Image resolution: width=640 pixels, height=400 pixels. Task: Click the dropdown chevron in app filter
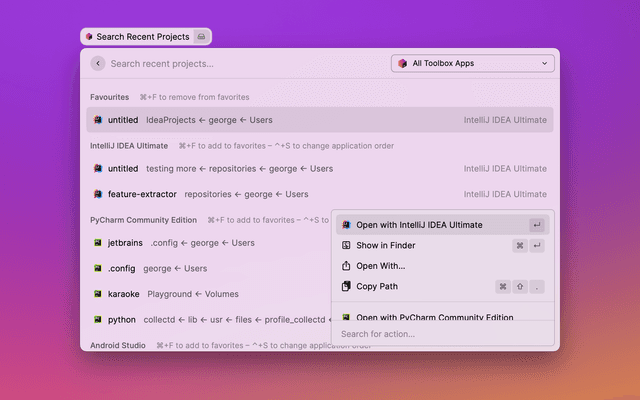pyautogui.click(x=545, y=63)
